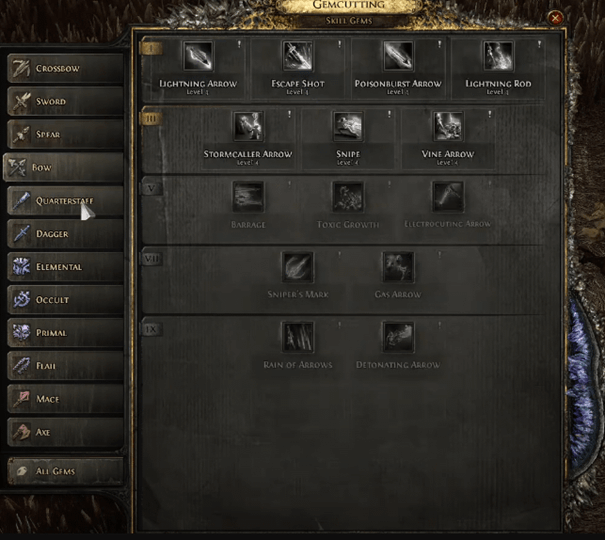Click the Rain of Arrows icon
This screenshot has height=540, width=605.
(297, 338)
